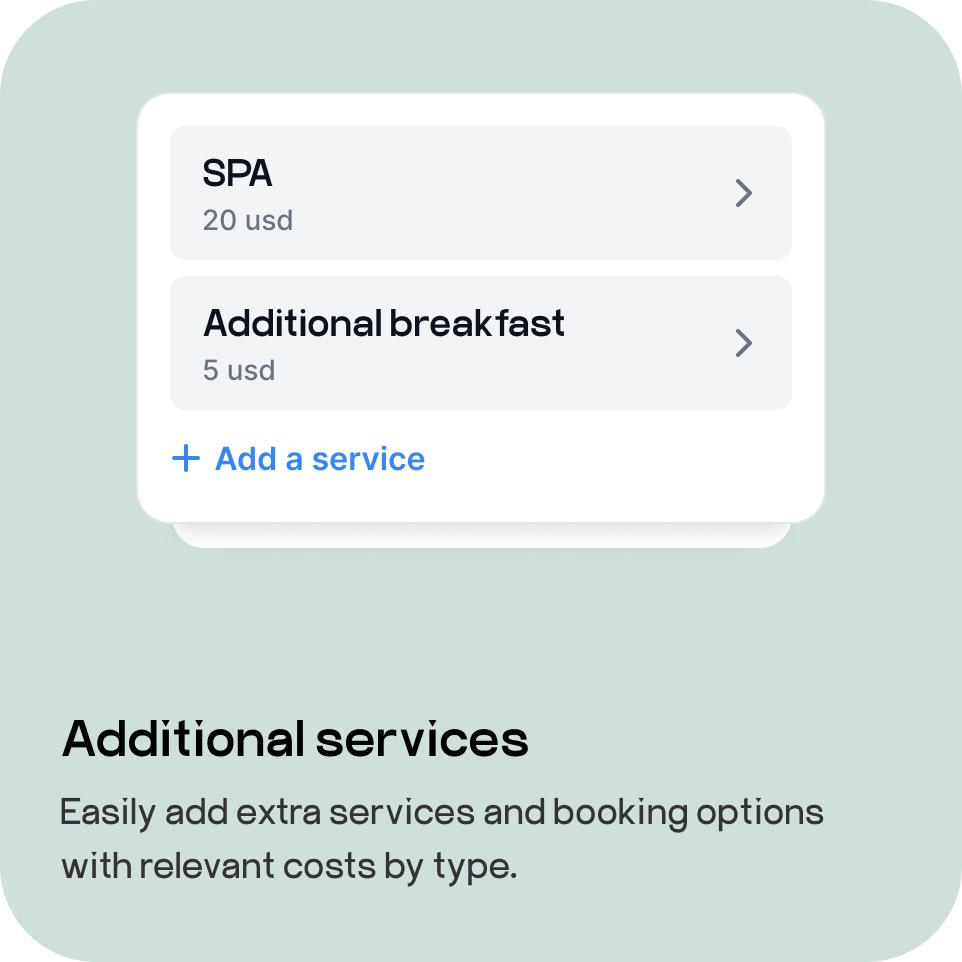Select the SPA service title
962x962 pixels.
237,173
